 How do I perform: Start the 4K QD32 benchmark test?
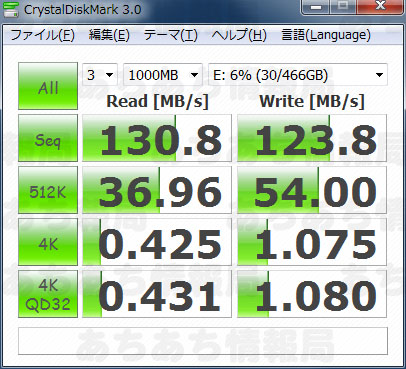click(x=48, y=294)
